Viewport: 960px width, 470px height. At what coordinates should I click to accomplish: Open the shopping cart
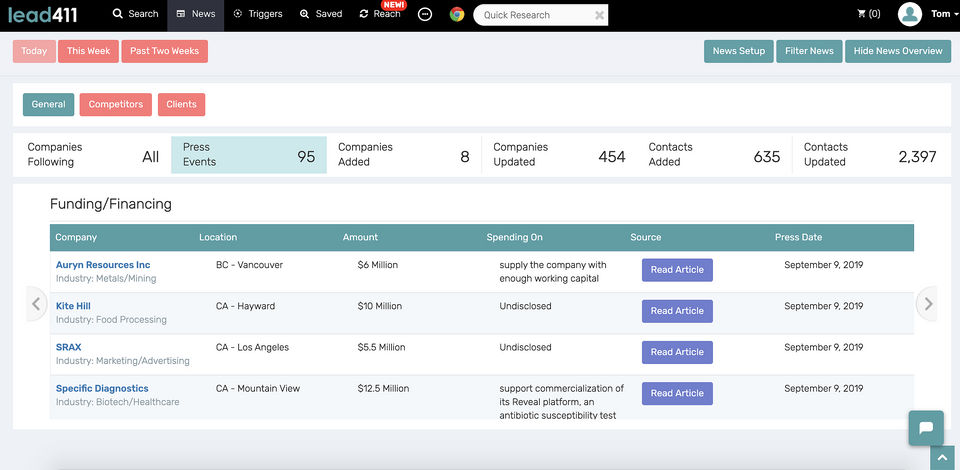[868, 14]
